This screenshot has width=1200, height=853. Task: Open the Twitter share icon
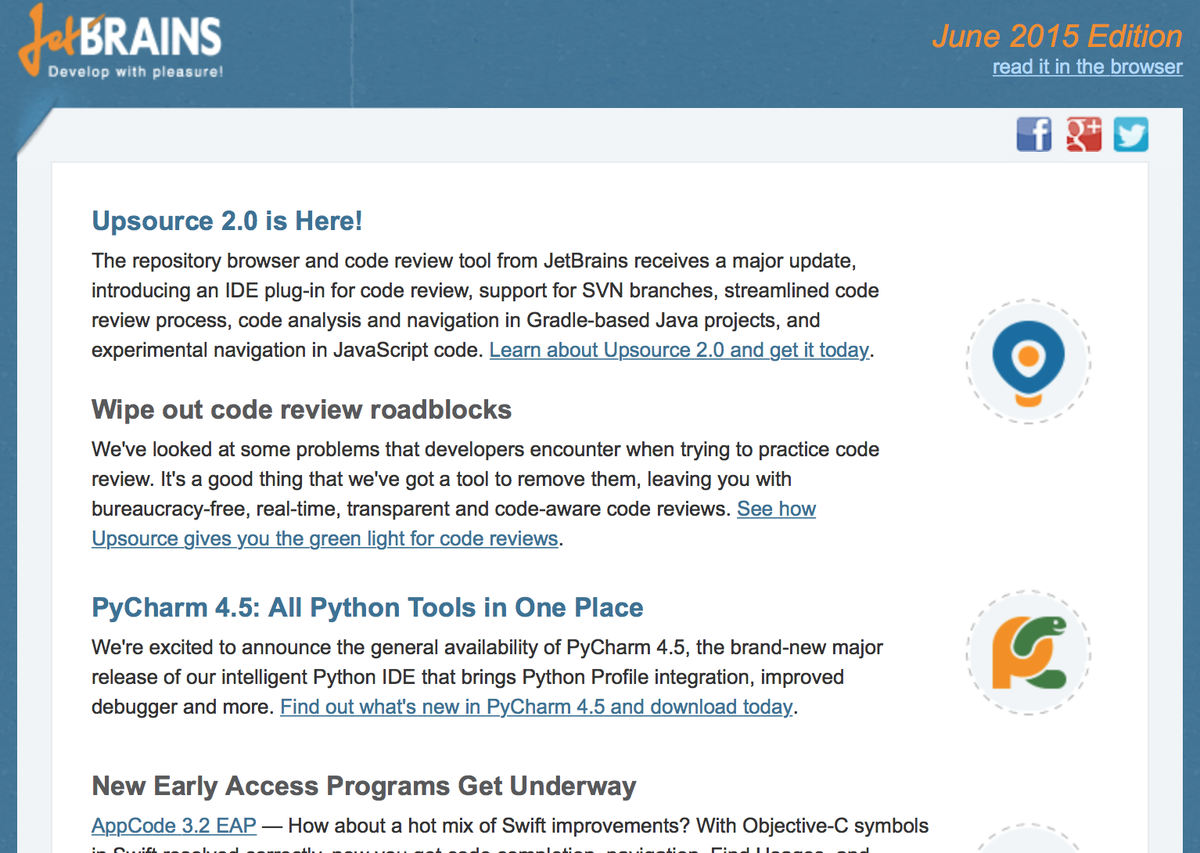1131,134
